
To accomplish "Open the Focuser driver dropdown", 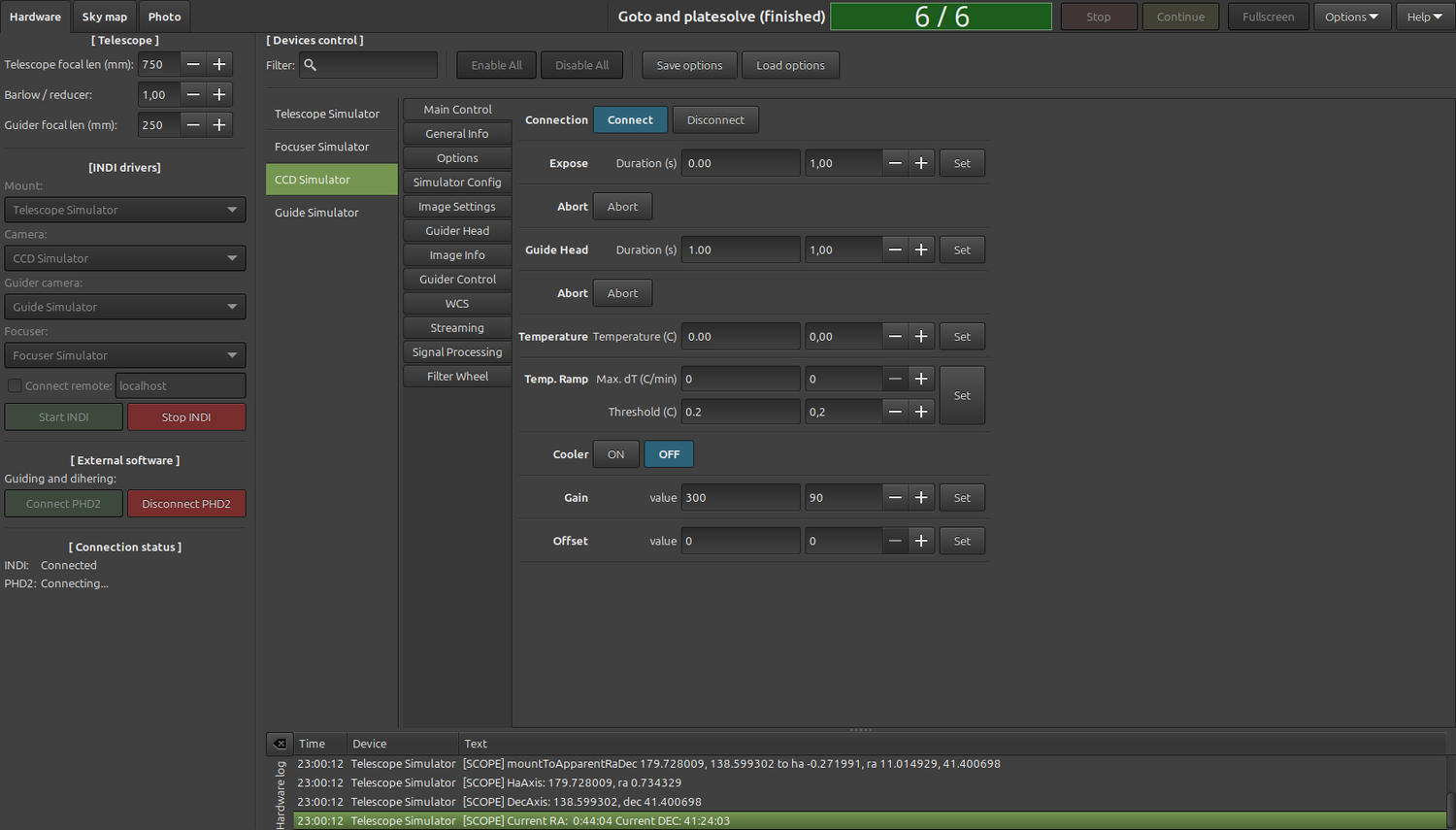I will click(125, 355).
